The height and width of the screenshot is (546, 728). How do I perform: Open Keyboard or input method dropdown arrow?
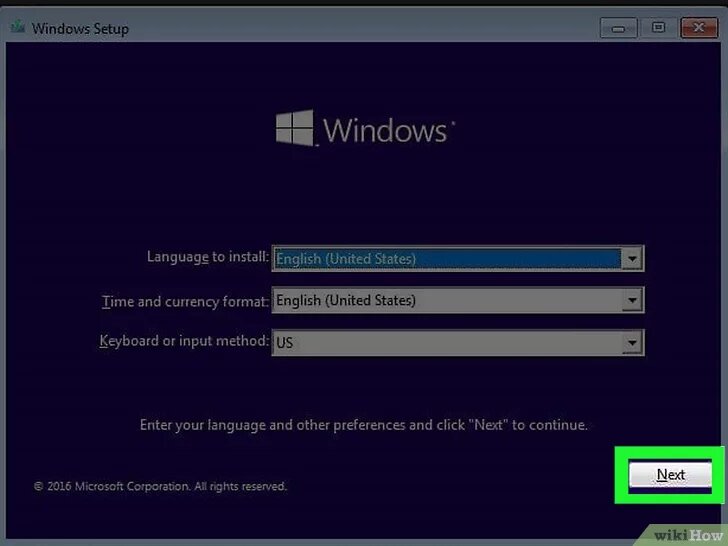point(632,343)
